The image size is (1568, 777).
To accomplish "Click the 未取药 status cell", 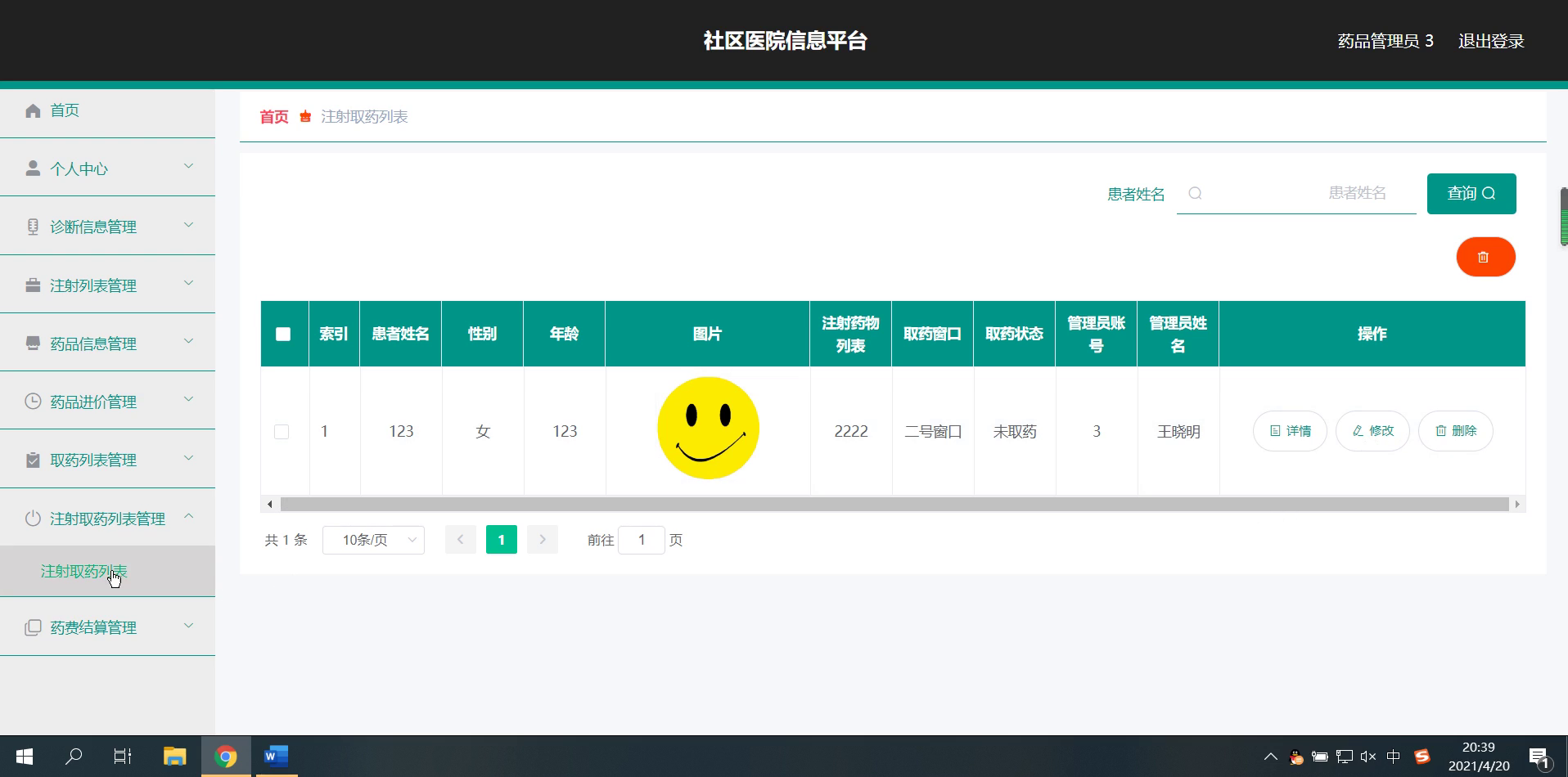I will coord(1015,431).
